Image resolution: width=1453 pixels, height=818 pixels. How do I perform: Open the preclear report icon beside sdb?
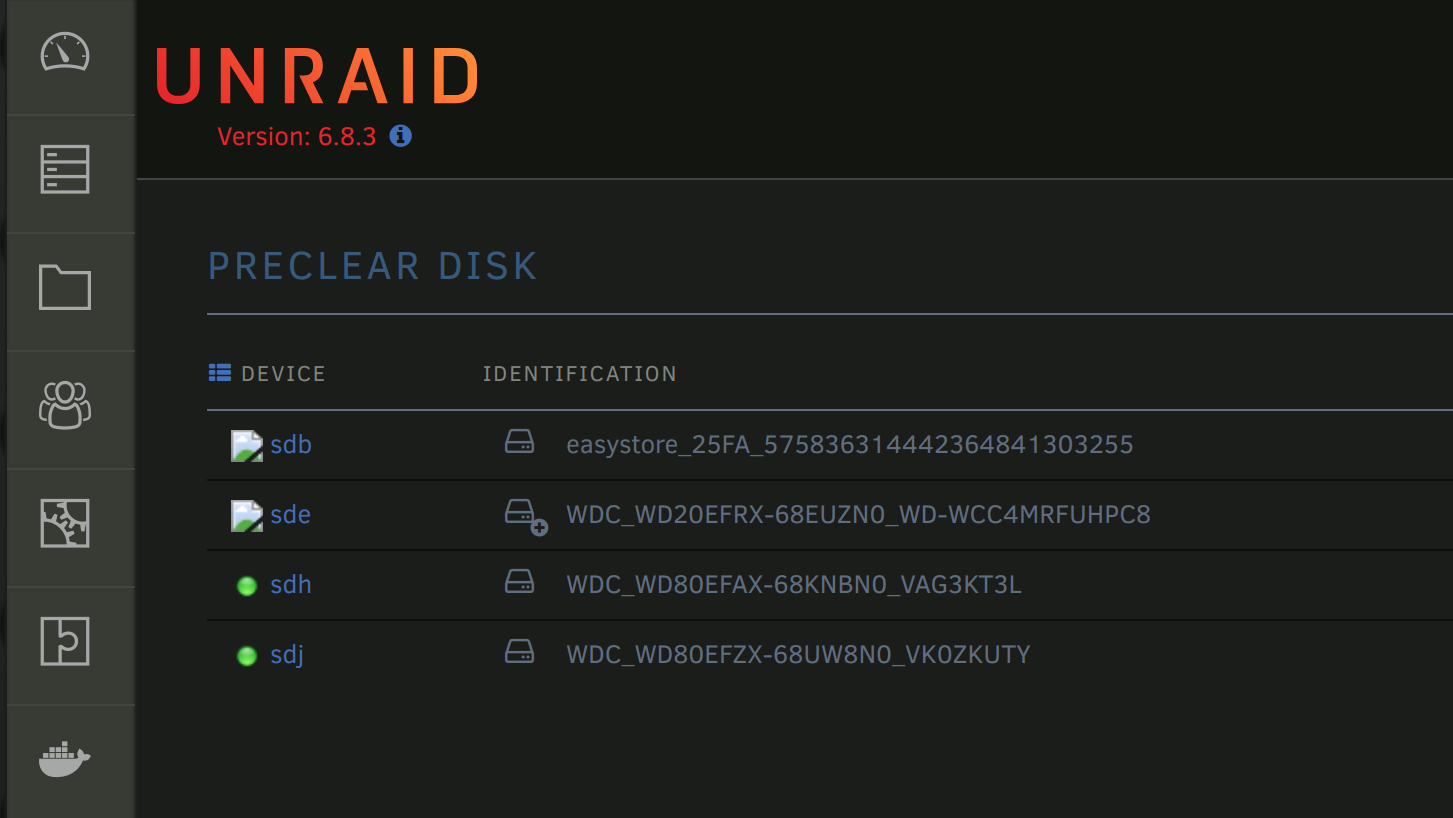pyautogui.click(x=245, y=444)
